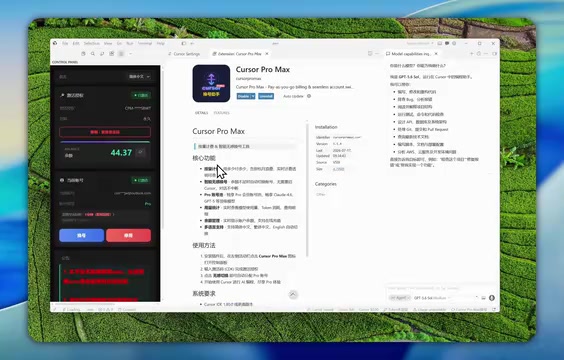Open the cursorpromax publisher link

[x=249, y=78]
